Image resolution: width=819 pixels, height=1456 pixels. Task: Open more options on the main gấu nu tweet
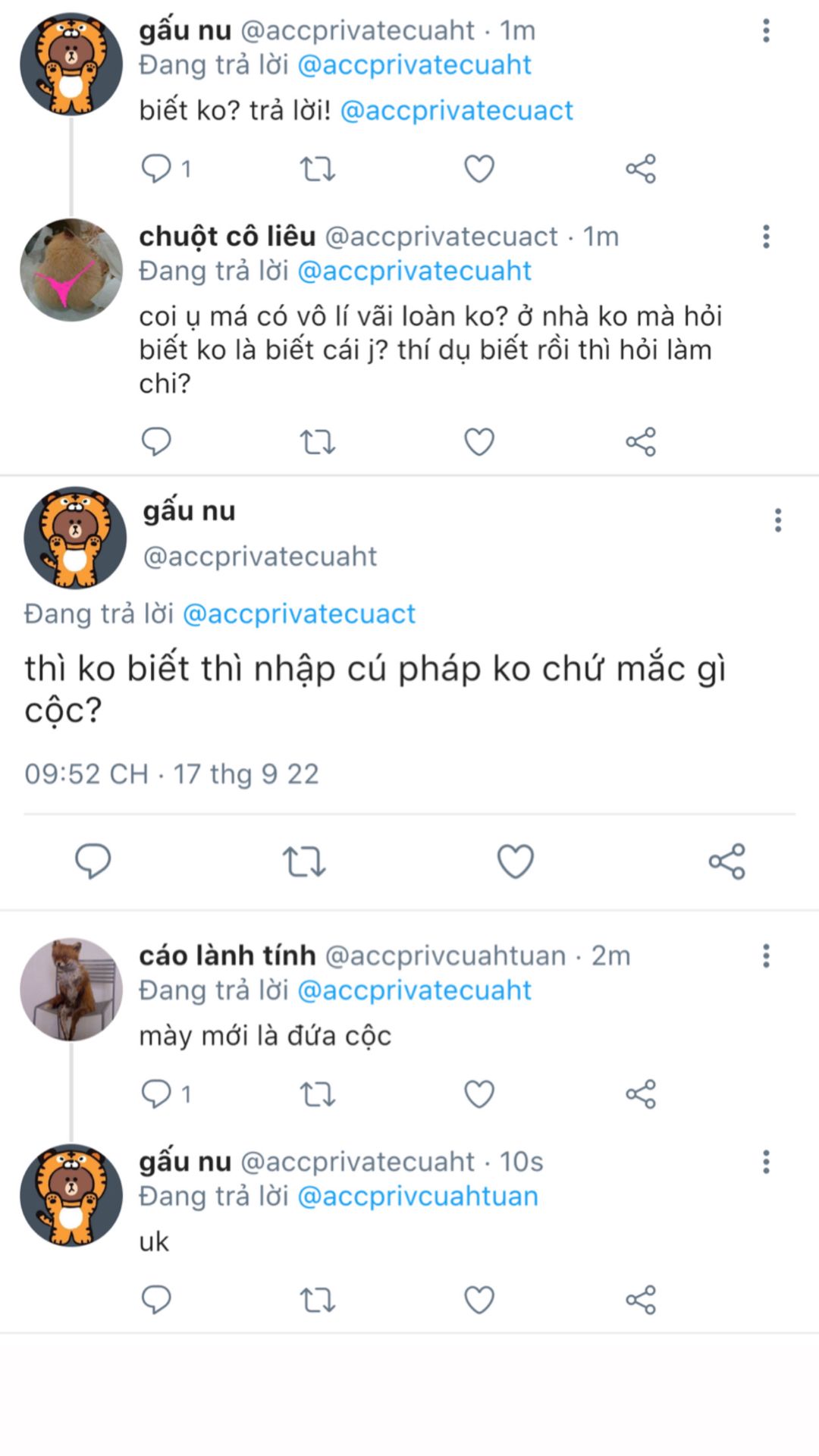777,520
